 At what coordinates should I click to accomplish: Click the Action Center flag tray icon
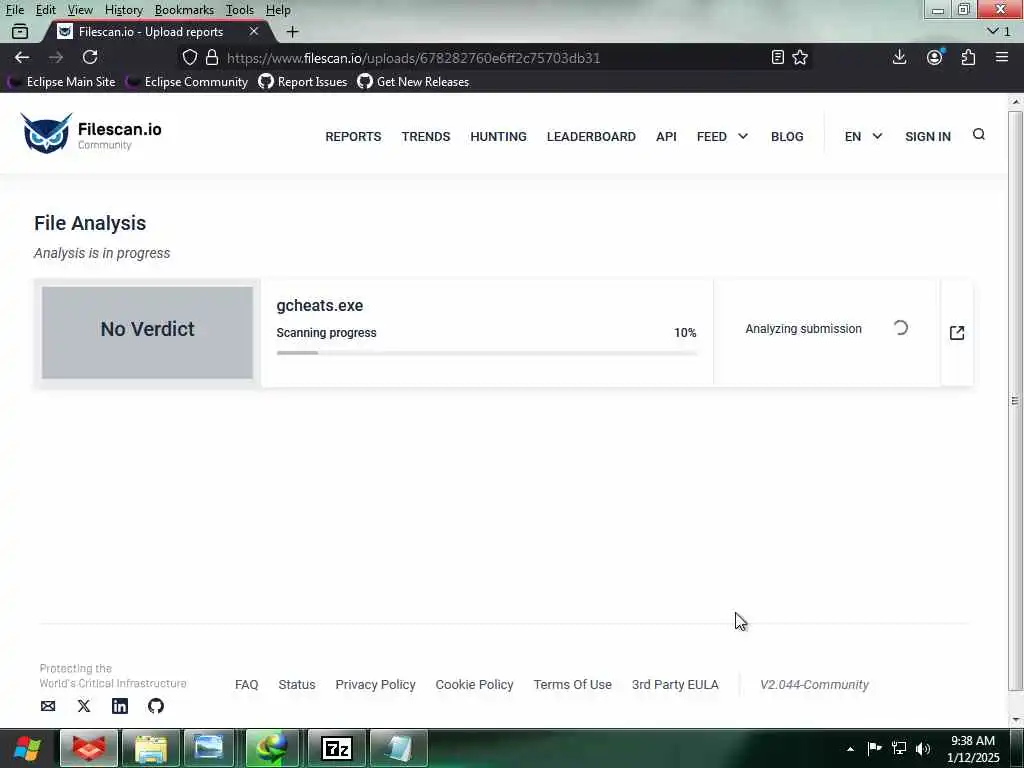tap(874, 748)
